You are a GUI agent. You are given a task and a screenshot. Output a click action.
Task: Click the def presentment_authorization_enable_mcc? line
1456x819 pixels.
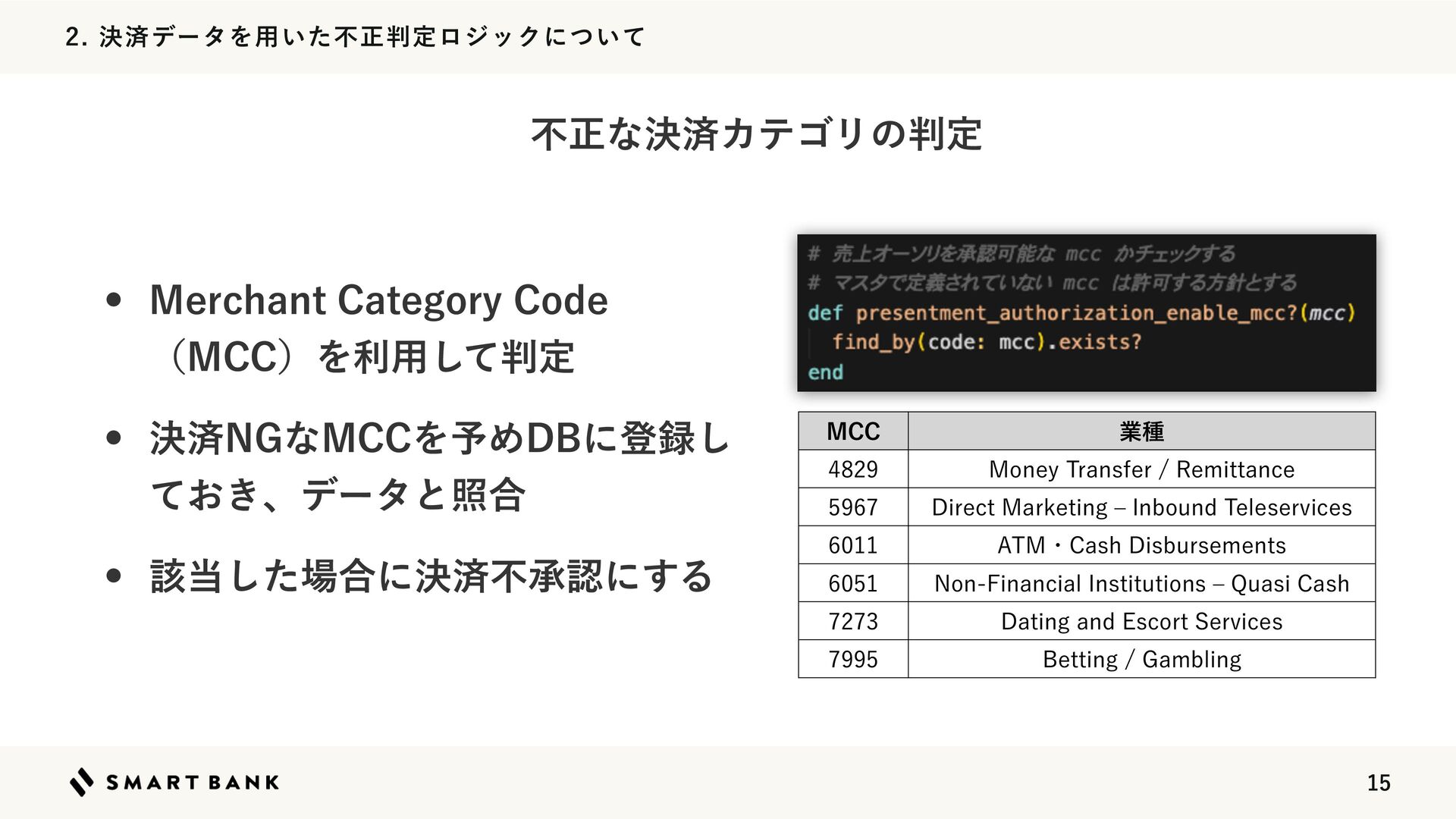[1081, 312]
